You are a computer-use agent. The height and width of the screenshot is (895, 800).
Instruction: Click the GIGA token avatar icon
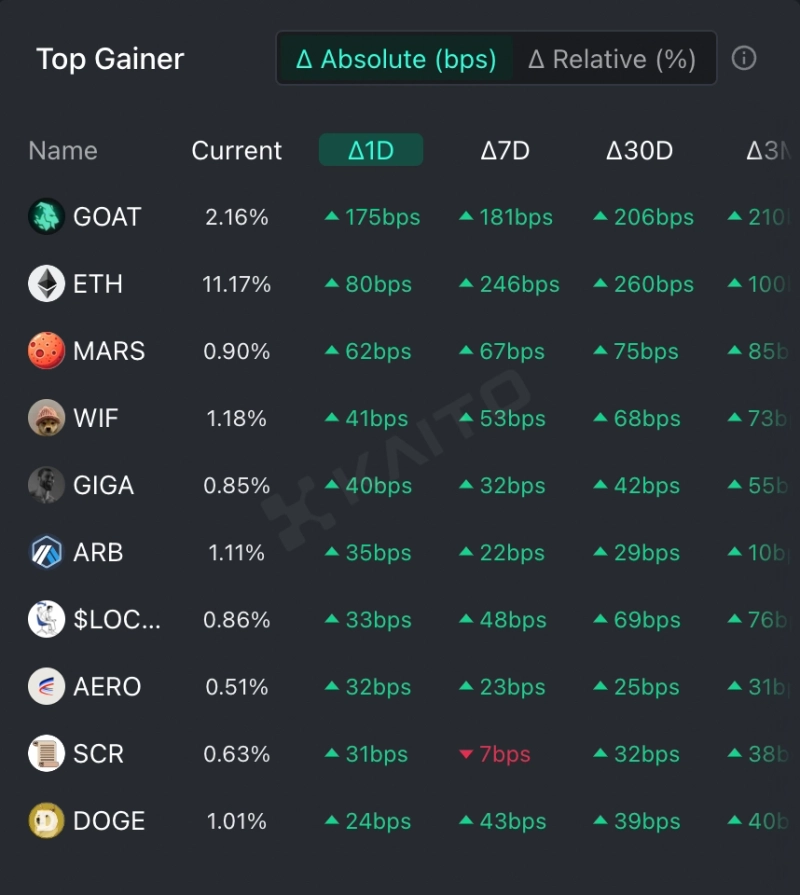click(x=46, y=485)
